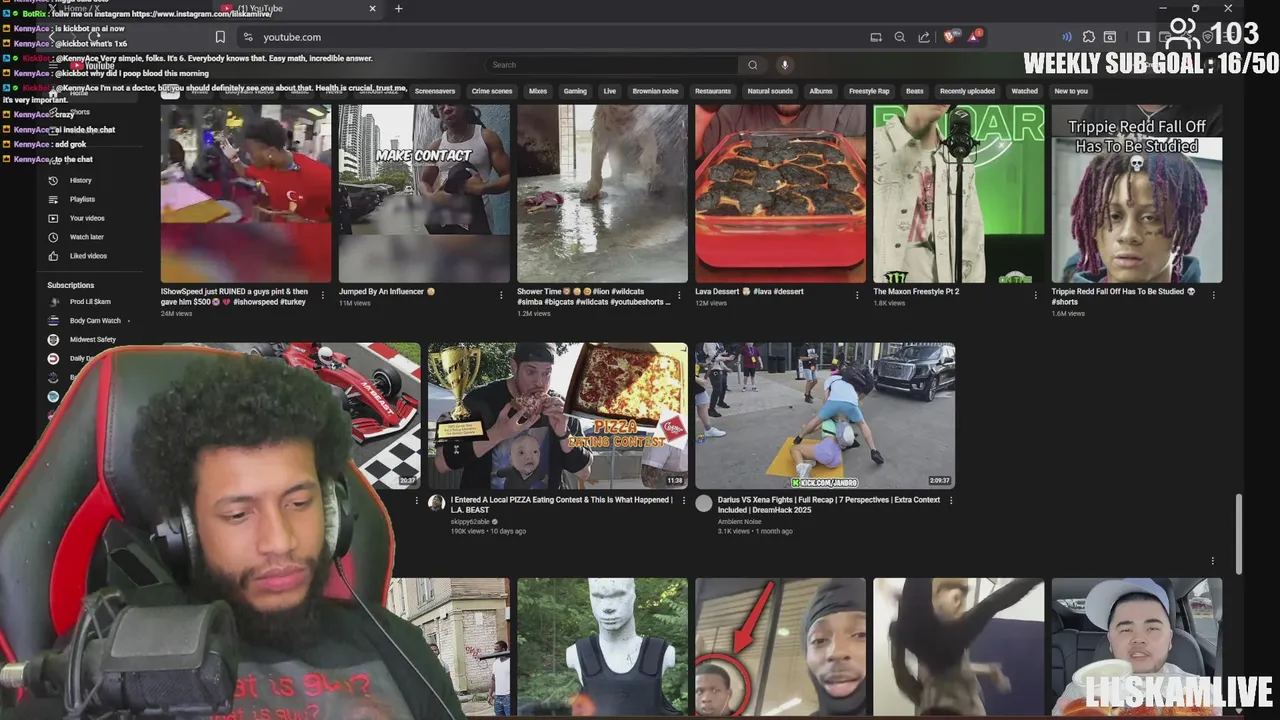Open options menu for PIZZA Eating Contest video
Image resolution: width=1280 pixels, height=720 pixels.
pos(683,500)
